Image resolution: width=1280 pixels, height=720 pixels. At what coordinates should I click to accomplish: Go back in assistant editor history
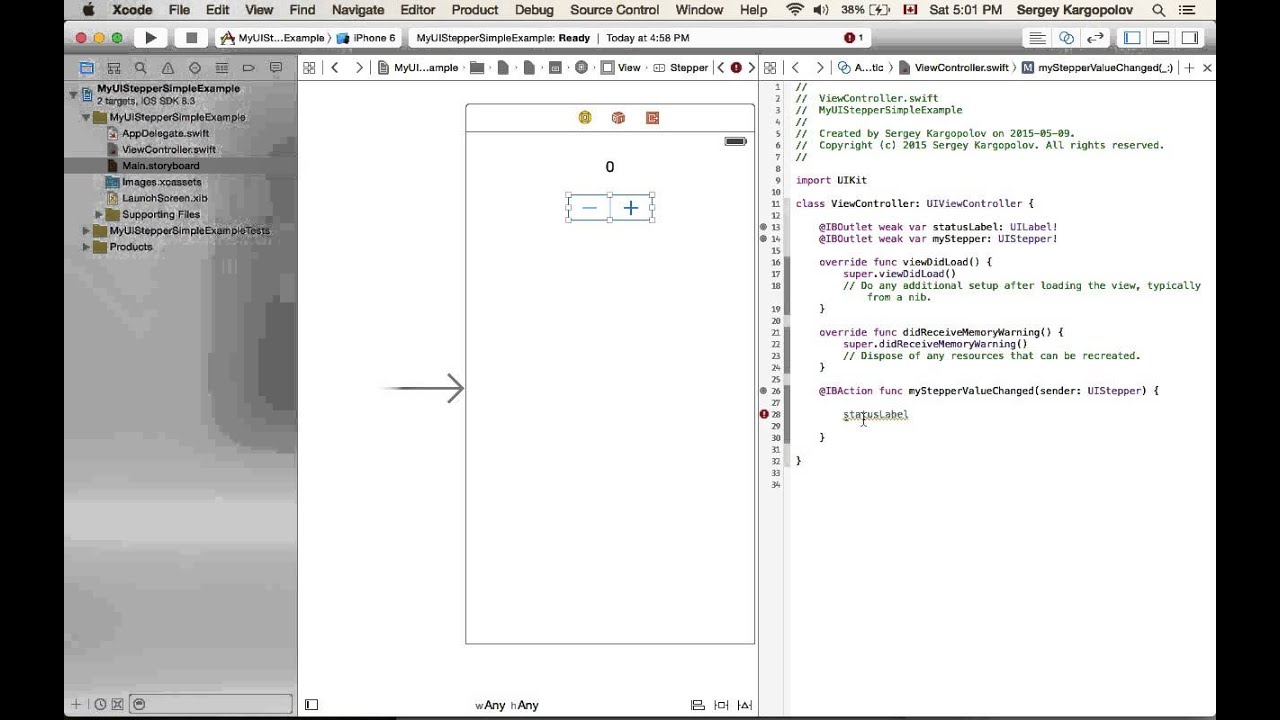tap(795, 68)
